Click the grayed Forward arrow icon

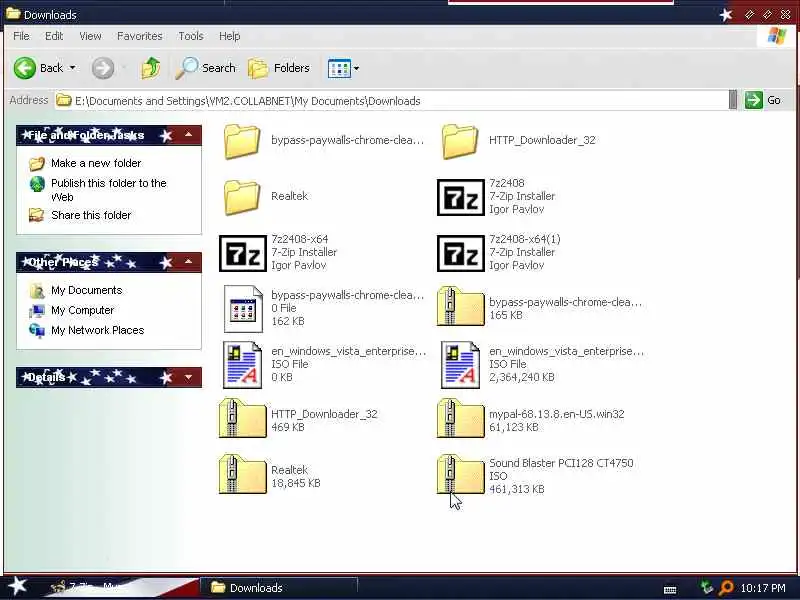tap(103, 68)
